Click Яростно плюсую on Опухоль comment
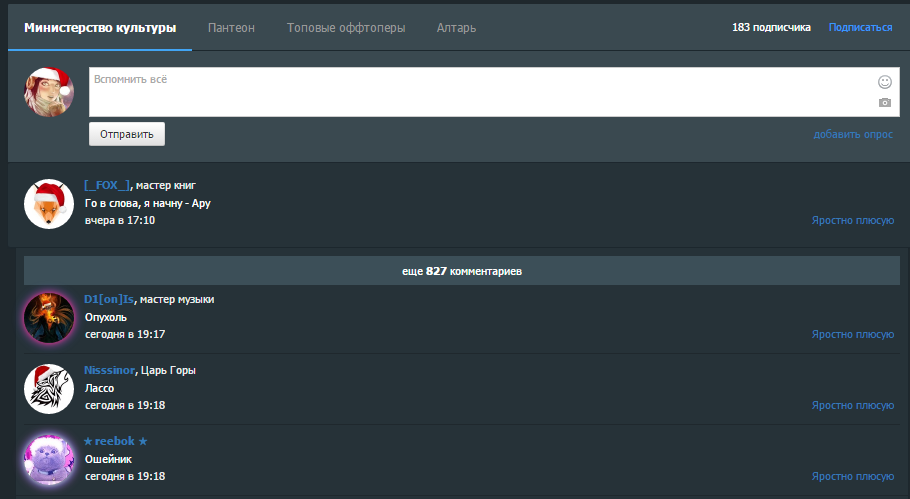910x499 pixels. coord(852,334)
